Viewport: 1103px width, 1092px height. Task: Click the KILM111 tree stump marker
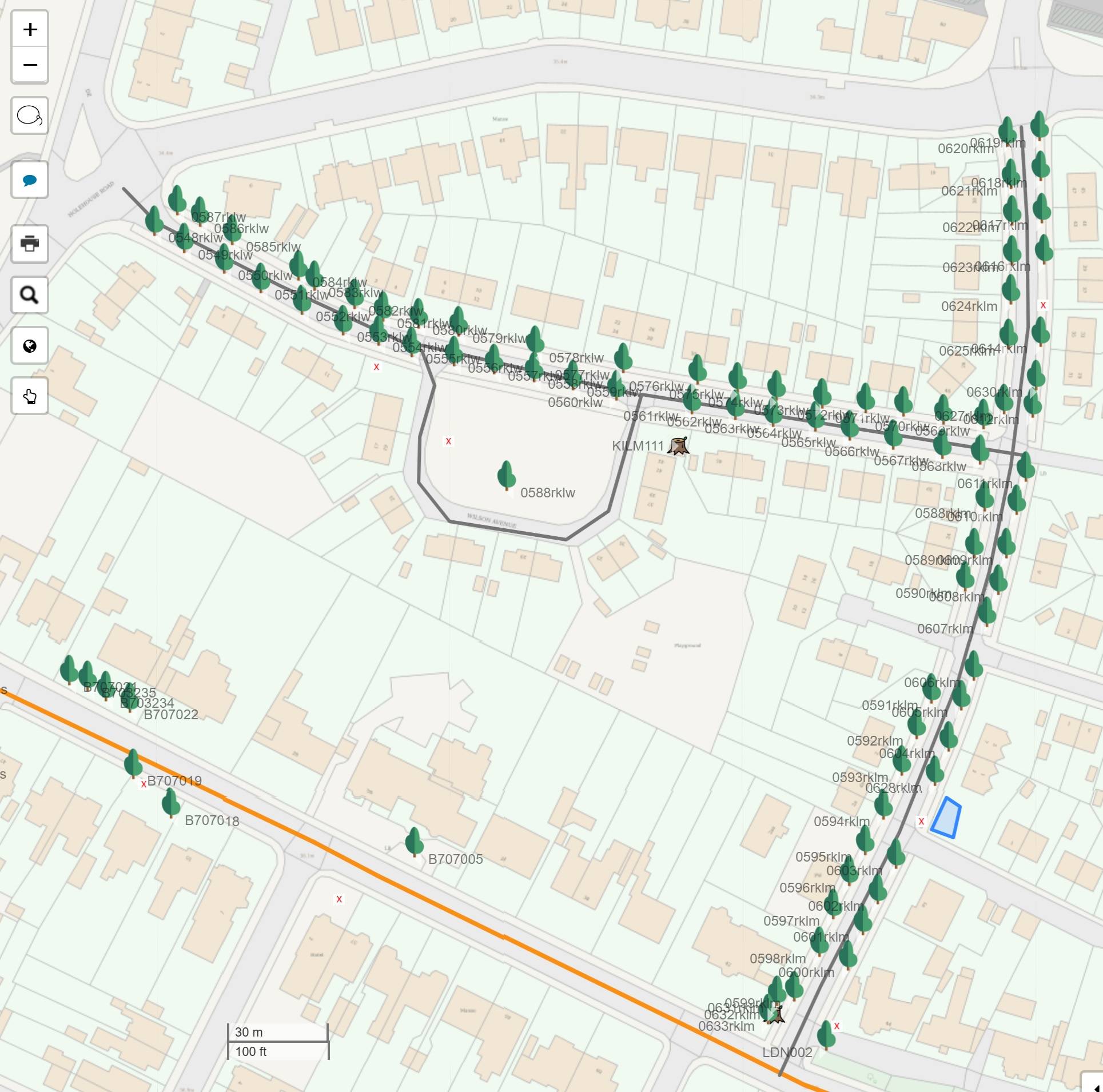pyautogui.click(x=678, y=445)
